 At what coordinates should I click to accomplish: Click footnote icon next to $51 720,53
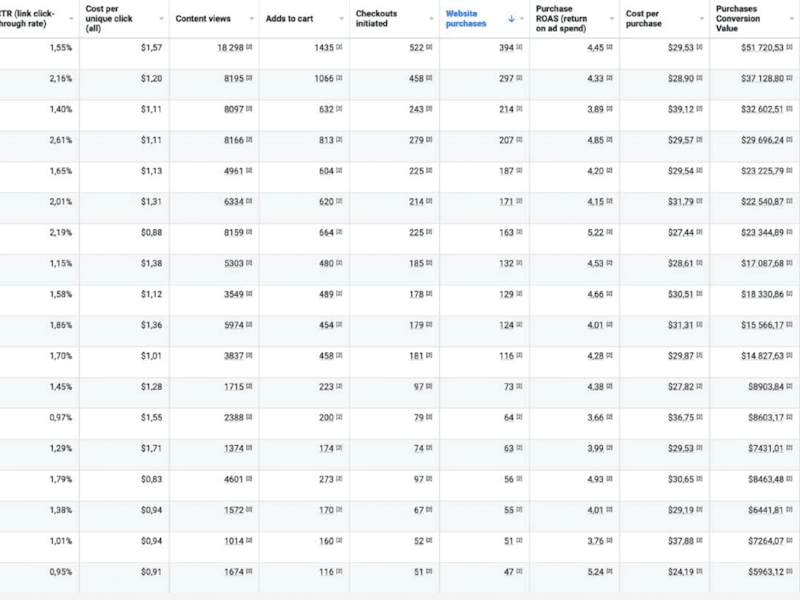click(x=789, y=47)
